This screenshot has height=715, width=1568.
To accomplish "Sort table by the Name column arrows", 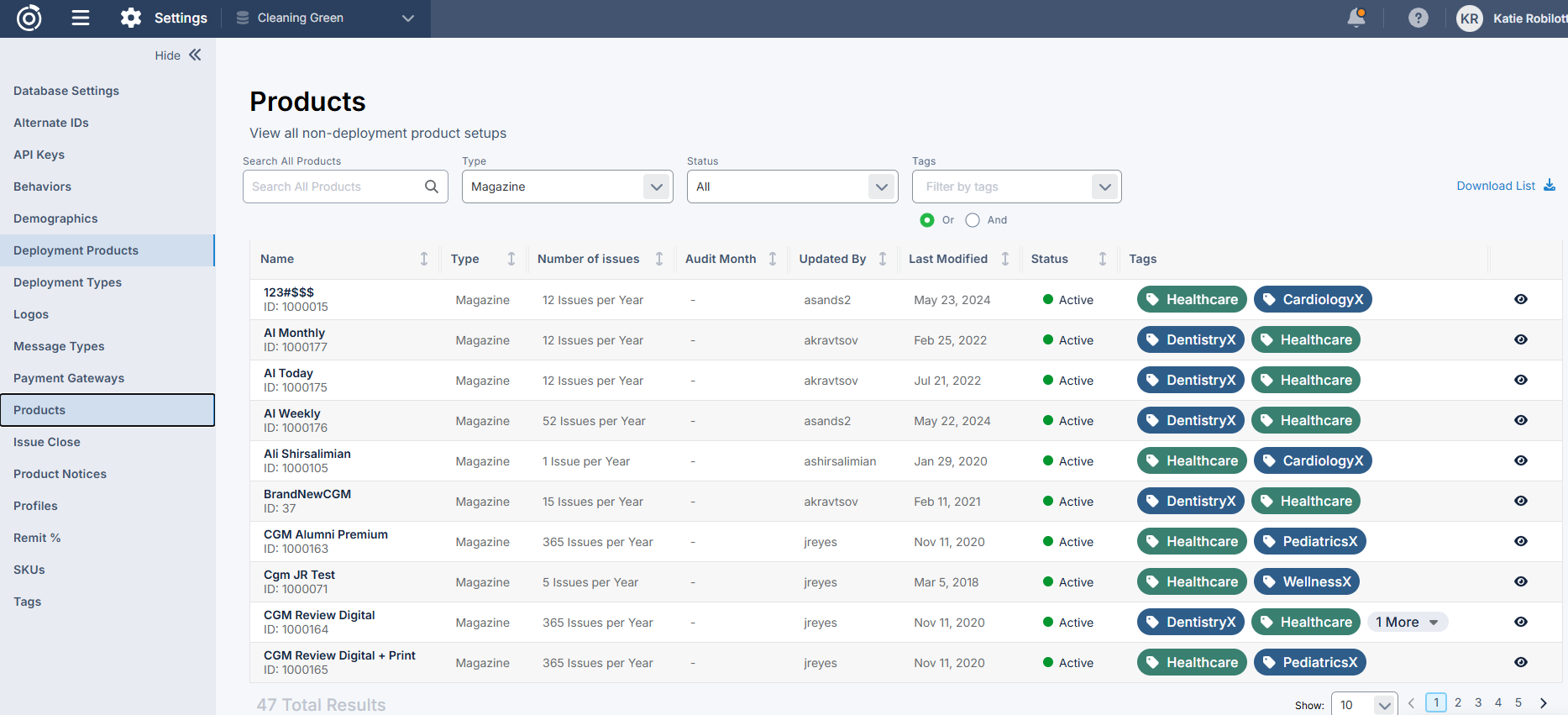I will [424, 259].
